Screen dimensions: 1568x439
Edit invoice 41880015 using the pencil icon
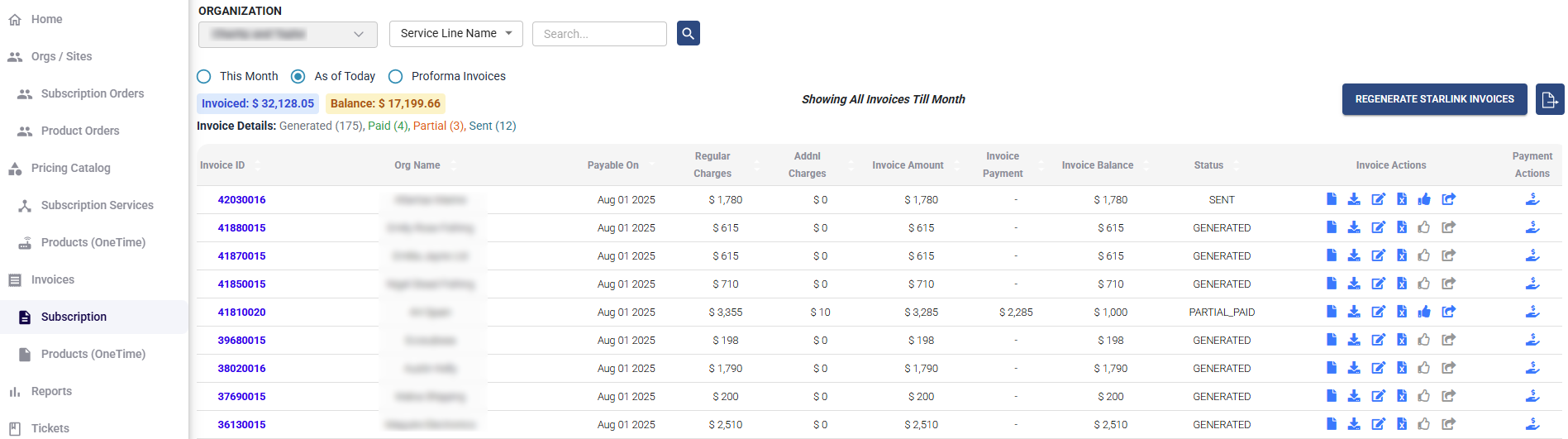(x=1378, y=227)
